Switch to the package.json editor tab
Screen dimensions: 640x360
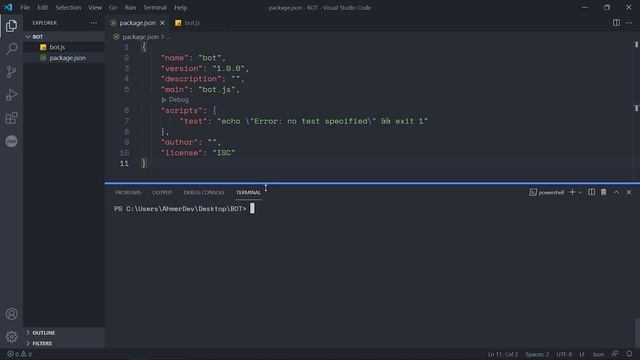[137, 23]
